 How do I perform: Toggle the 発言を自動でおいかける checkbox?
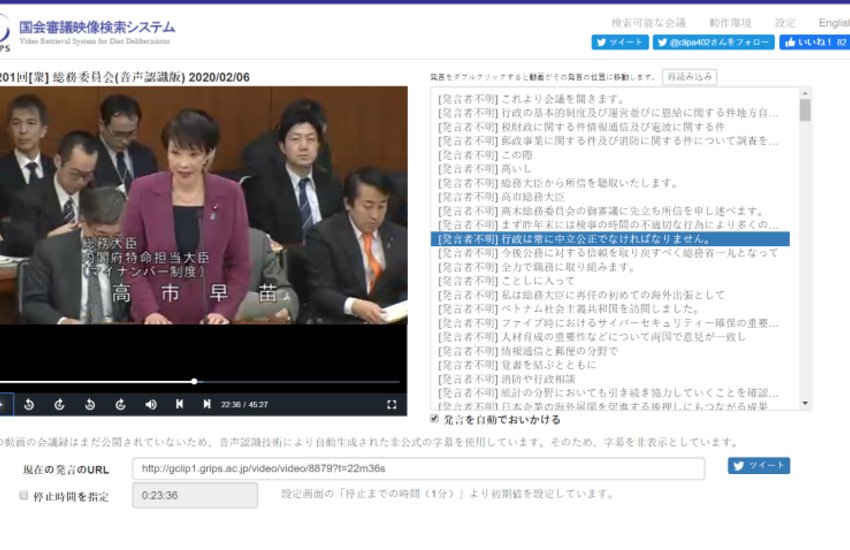[x=434, y=418]
